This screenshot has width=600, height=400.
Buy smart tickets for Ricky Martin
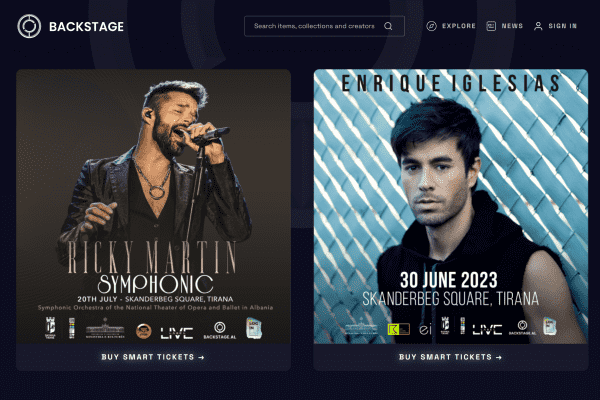coord(153,357)
